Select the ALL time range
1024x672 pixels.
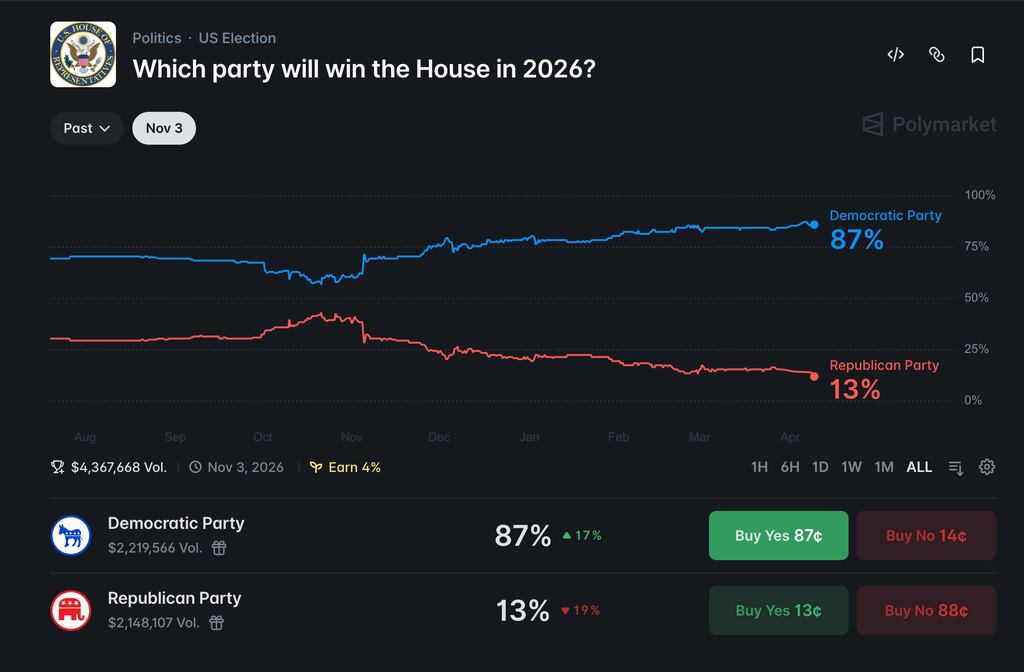pyautogui.click(x=919, y=467)
